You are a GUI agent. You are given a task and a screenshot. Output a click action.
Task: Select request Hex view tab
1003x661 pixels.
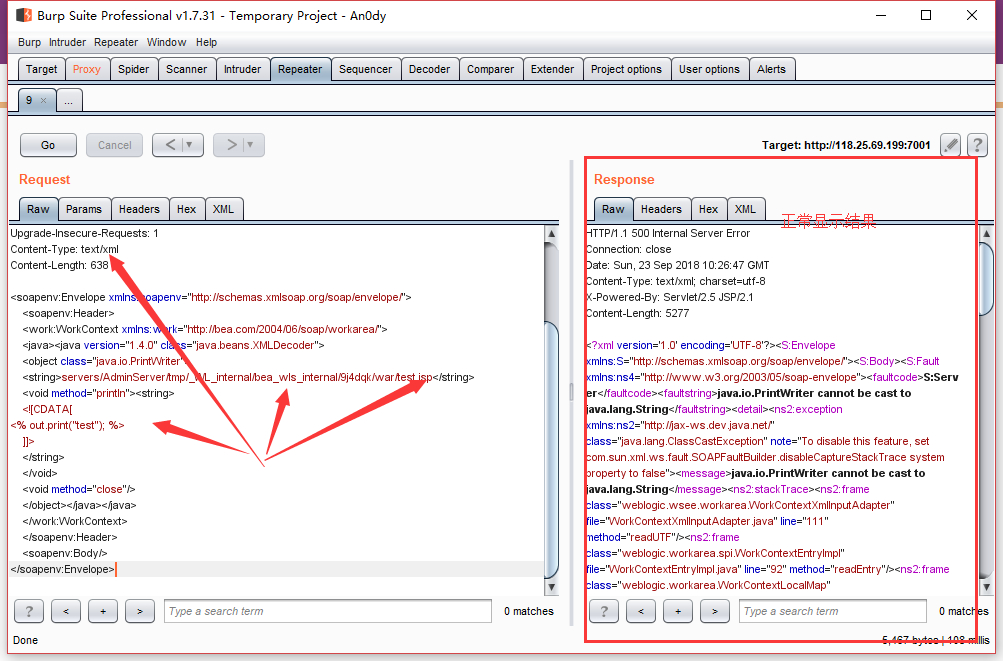click(x=187, y=209)
